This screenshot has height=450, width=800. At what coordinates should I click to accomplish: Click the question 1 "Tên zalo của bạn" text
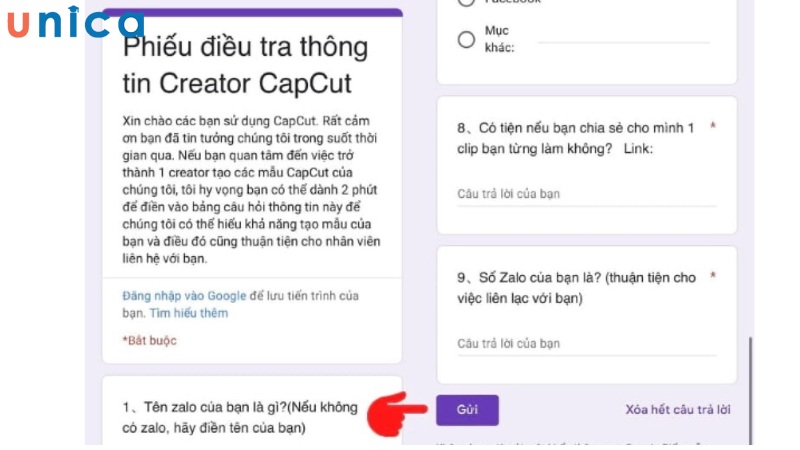tap(240, 417)
